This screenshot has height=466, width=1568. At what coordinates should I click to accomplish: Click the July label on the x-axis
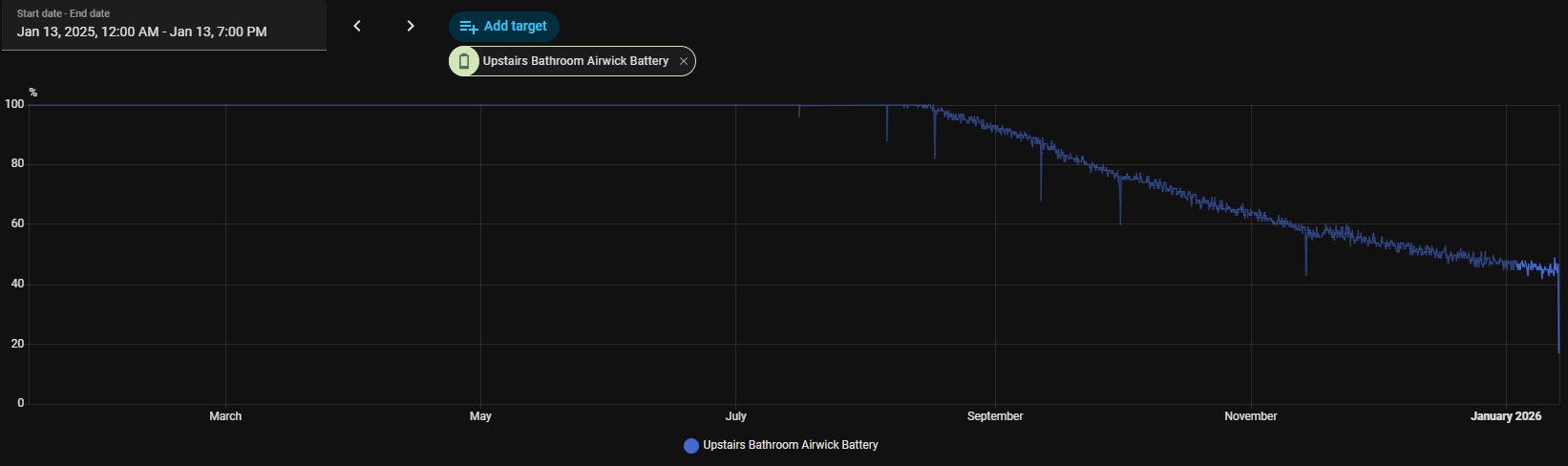735,416
